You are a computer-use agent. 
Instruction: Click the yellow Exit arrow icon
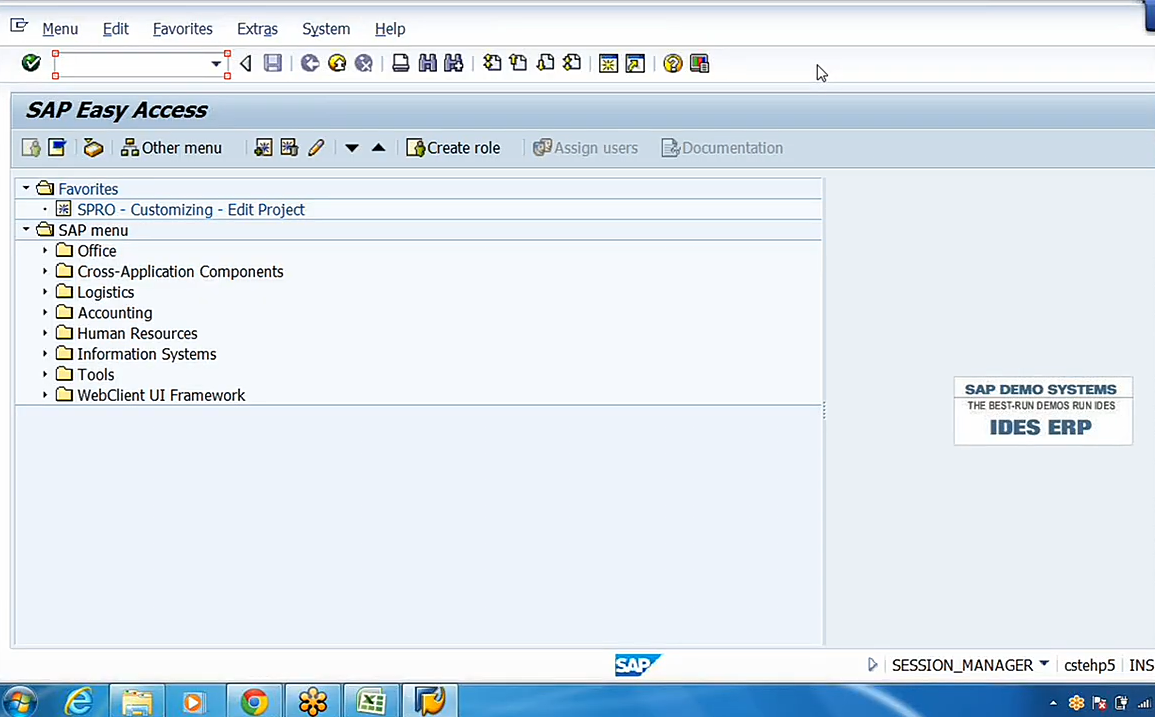click(337, 63)
